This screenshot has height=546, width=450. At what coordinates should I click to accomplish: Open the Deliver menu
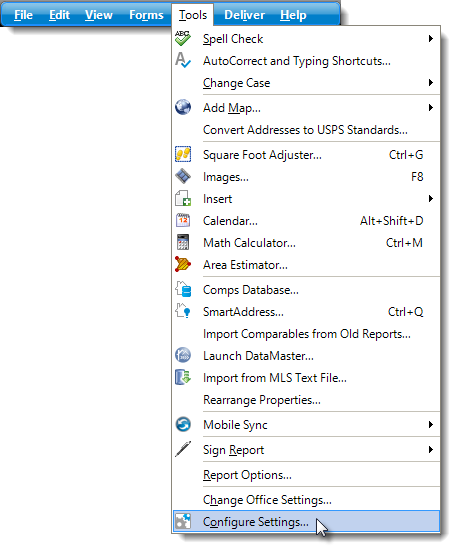click(245, 15)
